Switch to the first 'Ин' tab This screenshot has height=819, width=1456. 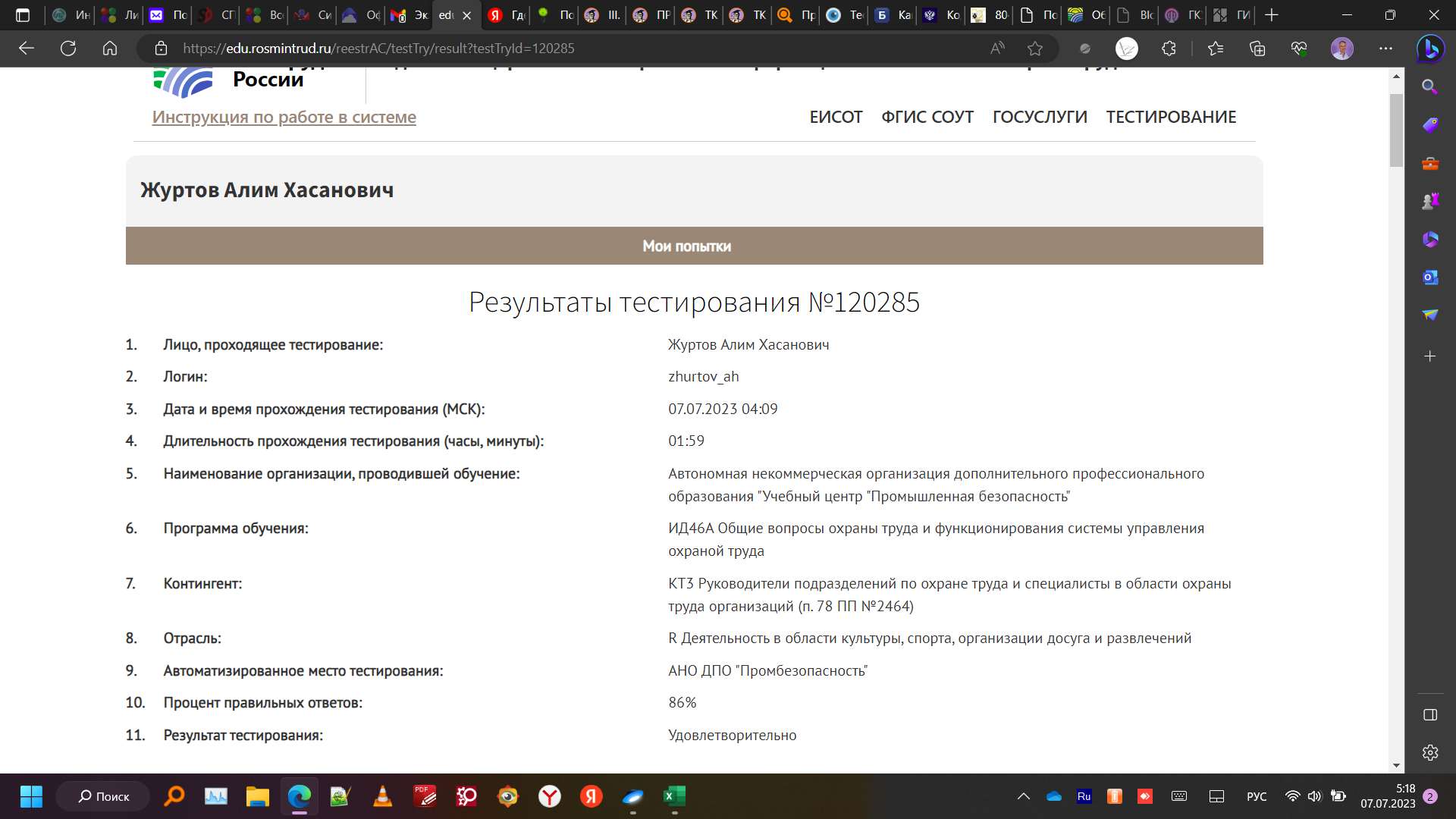71,15
